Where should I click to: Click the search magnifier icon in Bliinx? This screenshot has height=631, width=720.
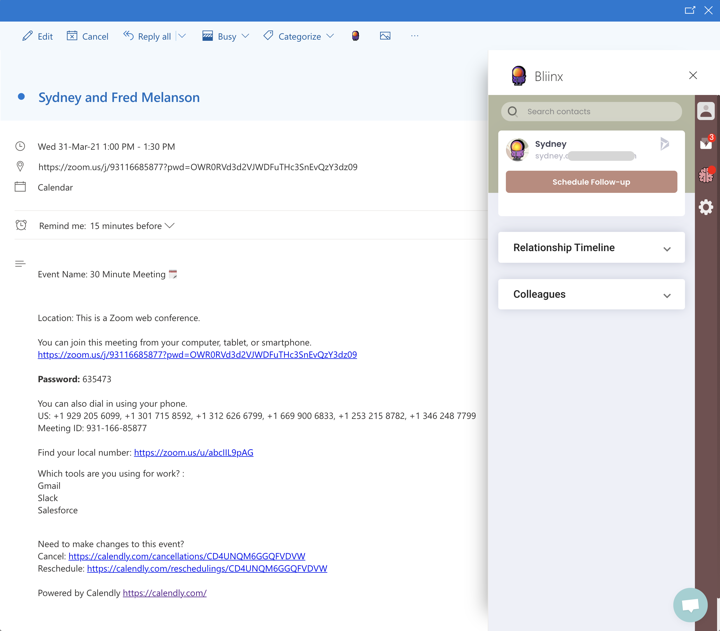pyautogui.click(x=513, y=112)
